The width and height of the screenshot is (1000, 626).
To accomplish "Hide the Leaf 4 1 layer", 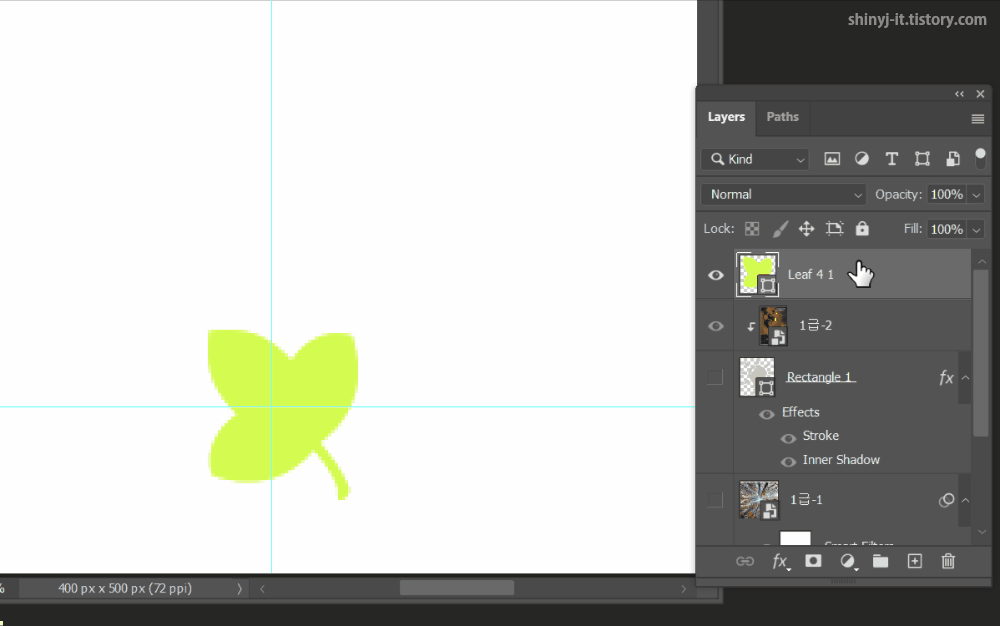I will tap(716, 275).
